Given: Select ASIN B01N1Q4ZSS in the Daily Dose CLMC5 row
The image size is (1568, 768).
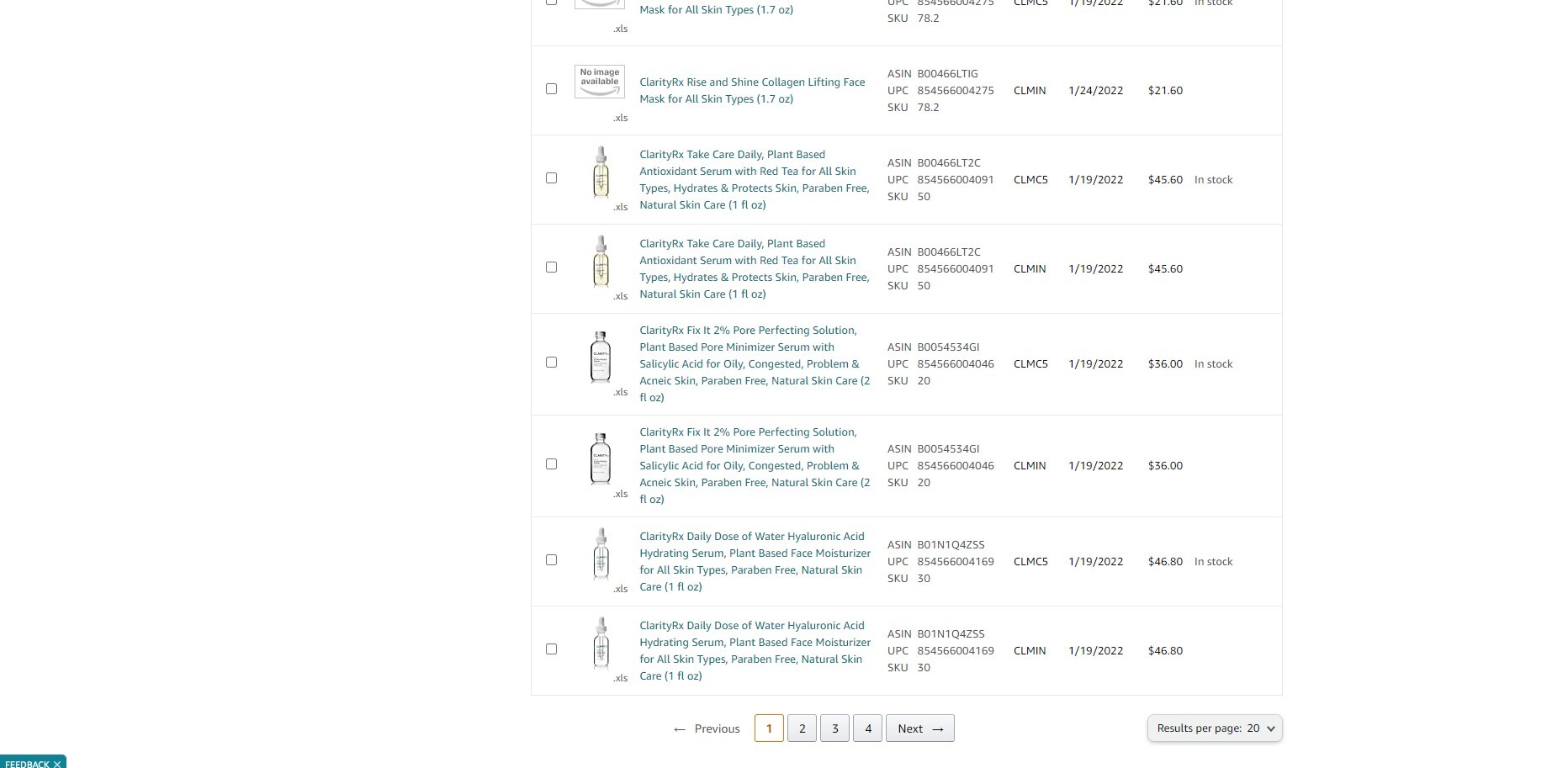Looking at the screenshot, I should (x=951, y=544).
